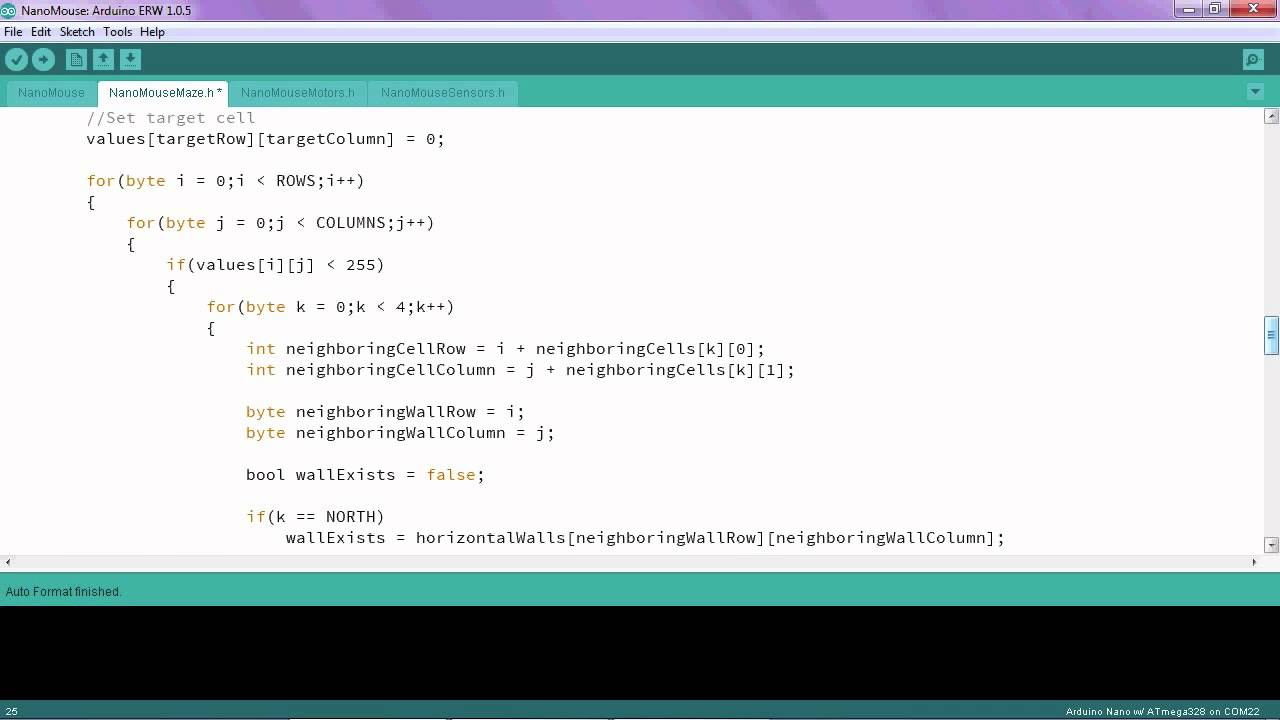Image resolution: width=1280 pixels, height=720 pixels.
Task: Open the Edit menu
Action: tap(41, 32)
